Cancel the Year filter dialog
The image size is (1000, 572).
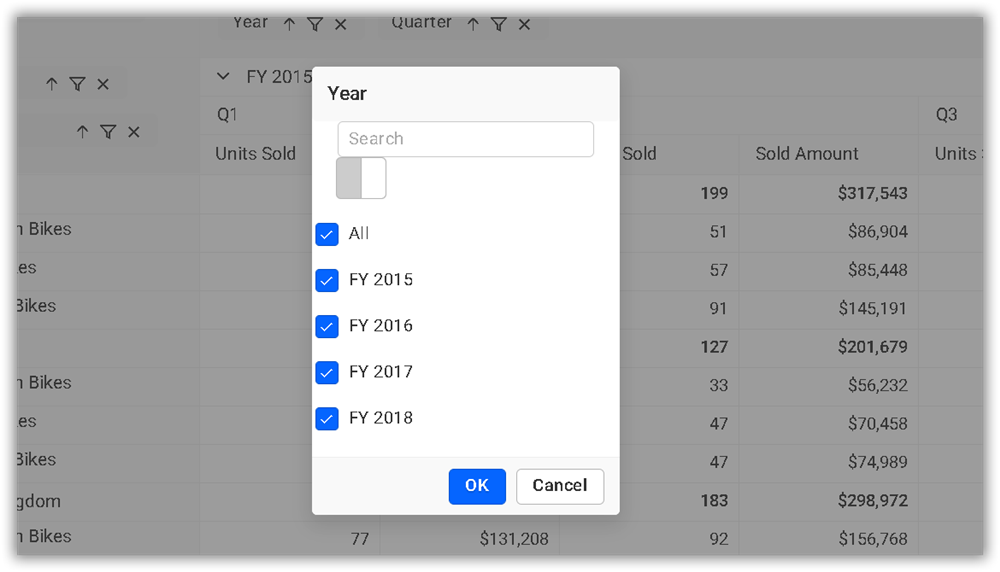[560, 486]
